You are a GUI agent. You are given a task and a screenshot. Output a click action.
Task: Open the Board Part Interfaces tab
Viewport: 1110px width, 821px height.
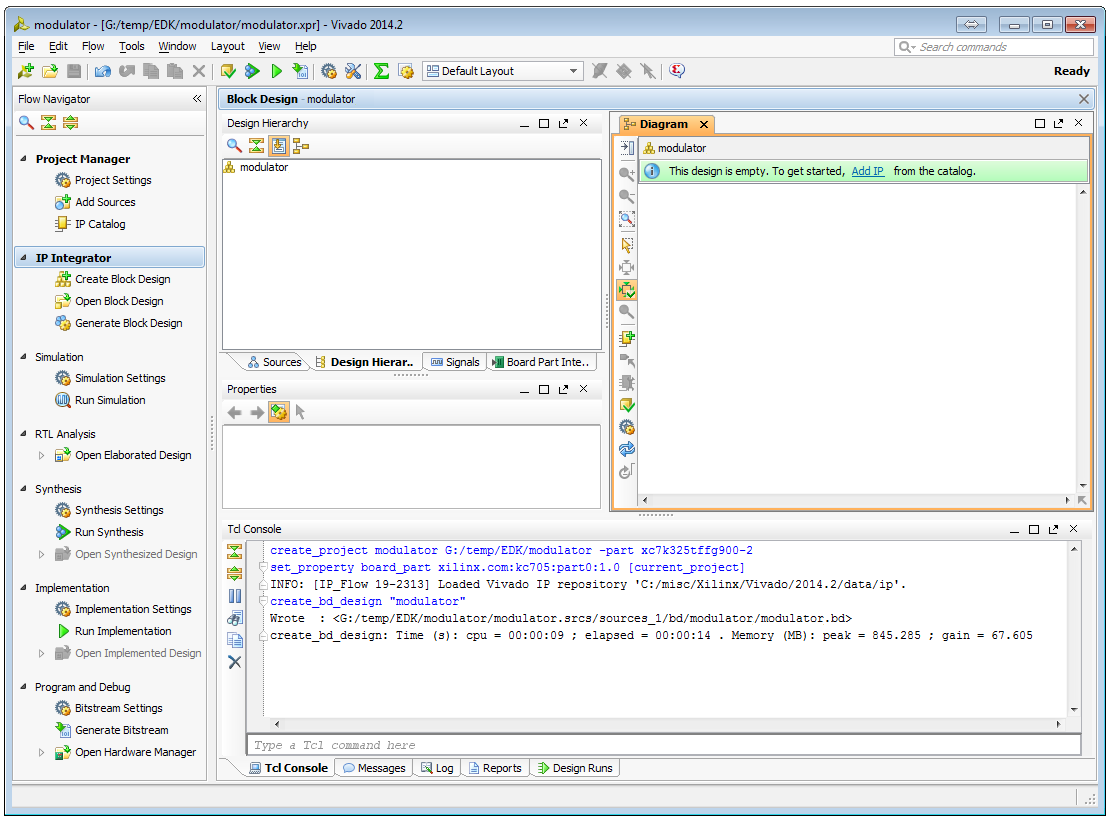coord(542,362)
